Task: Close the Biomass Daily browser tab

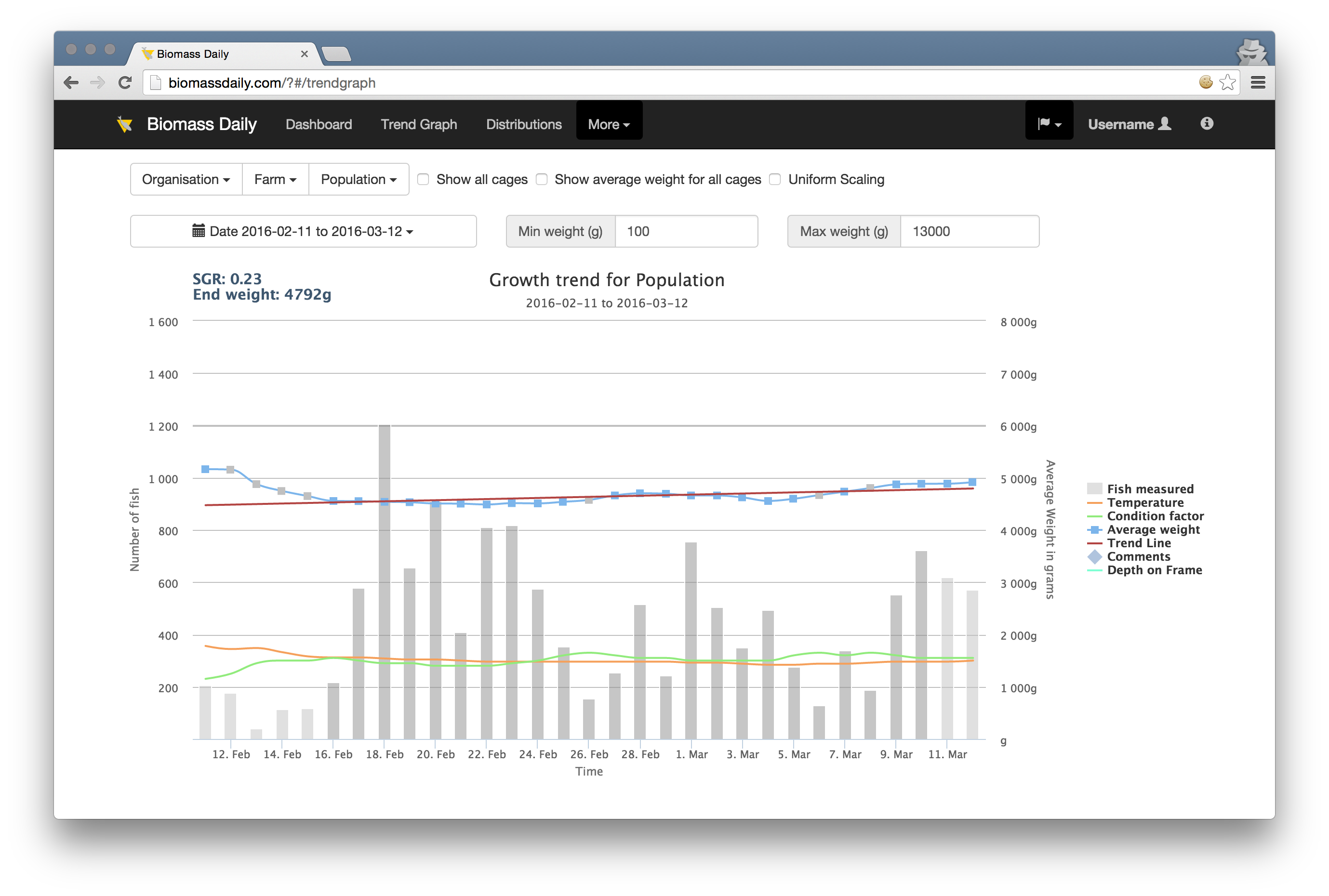Action: click(304, 54)
